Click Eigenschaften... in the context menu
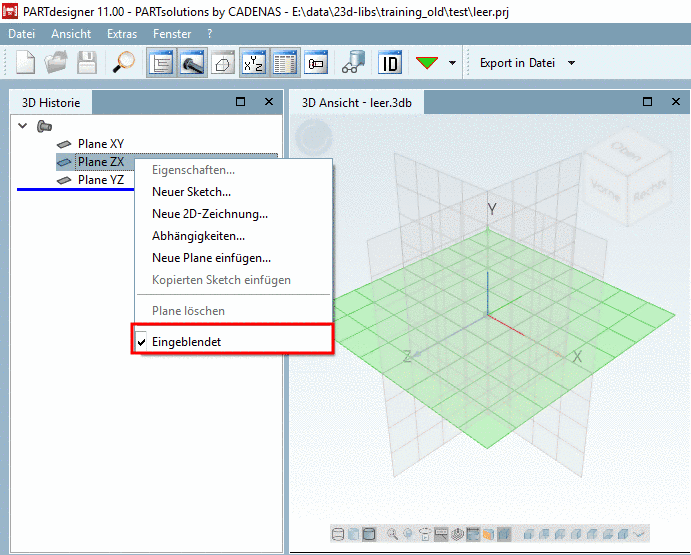 tap(234, 170)
